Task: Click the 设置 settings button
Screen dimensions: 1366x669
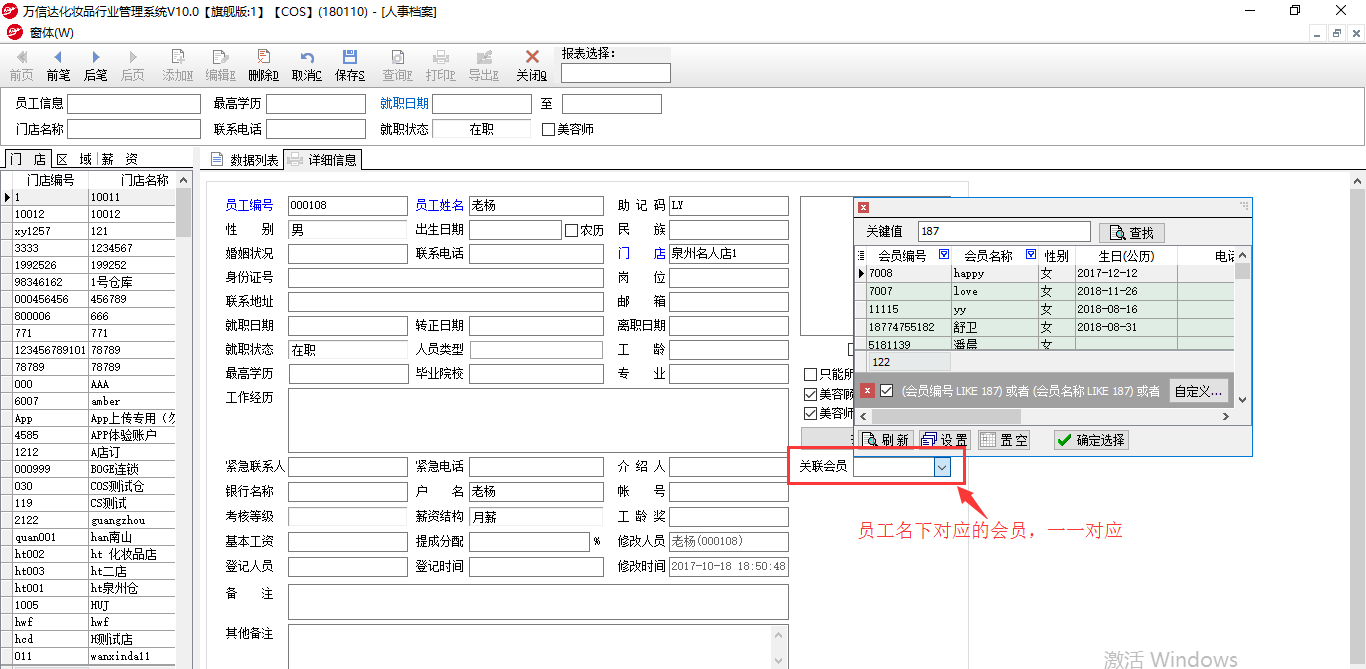Action: point(944,440)
